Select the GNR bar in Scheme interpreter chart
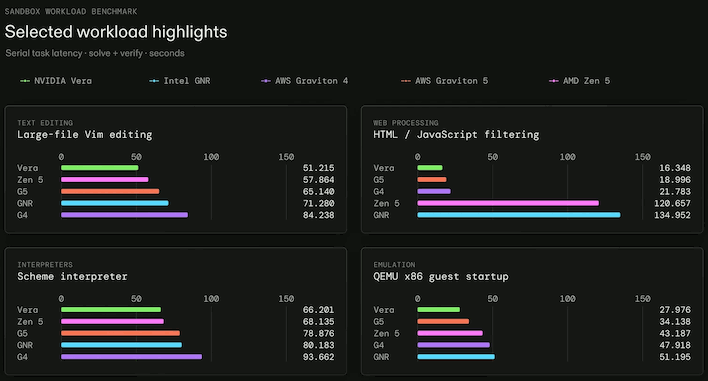This screenshot has height=381, width=708. point(121,345)
